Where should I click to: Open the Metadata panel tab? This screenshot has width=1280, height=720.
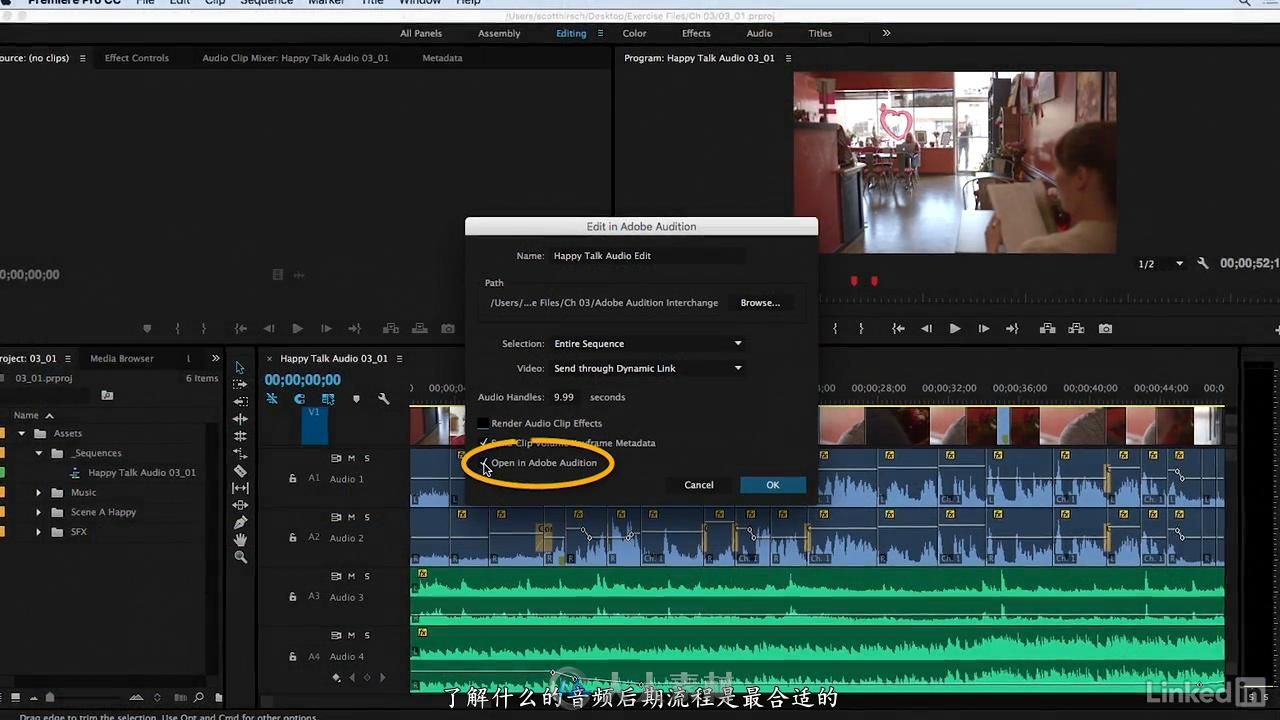point(442,58)
